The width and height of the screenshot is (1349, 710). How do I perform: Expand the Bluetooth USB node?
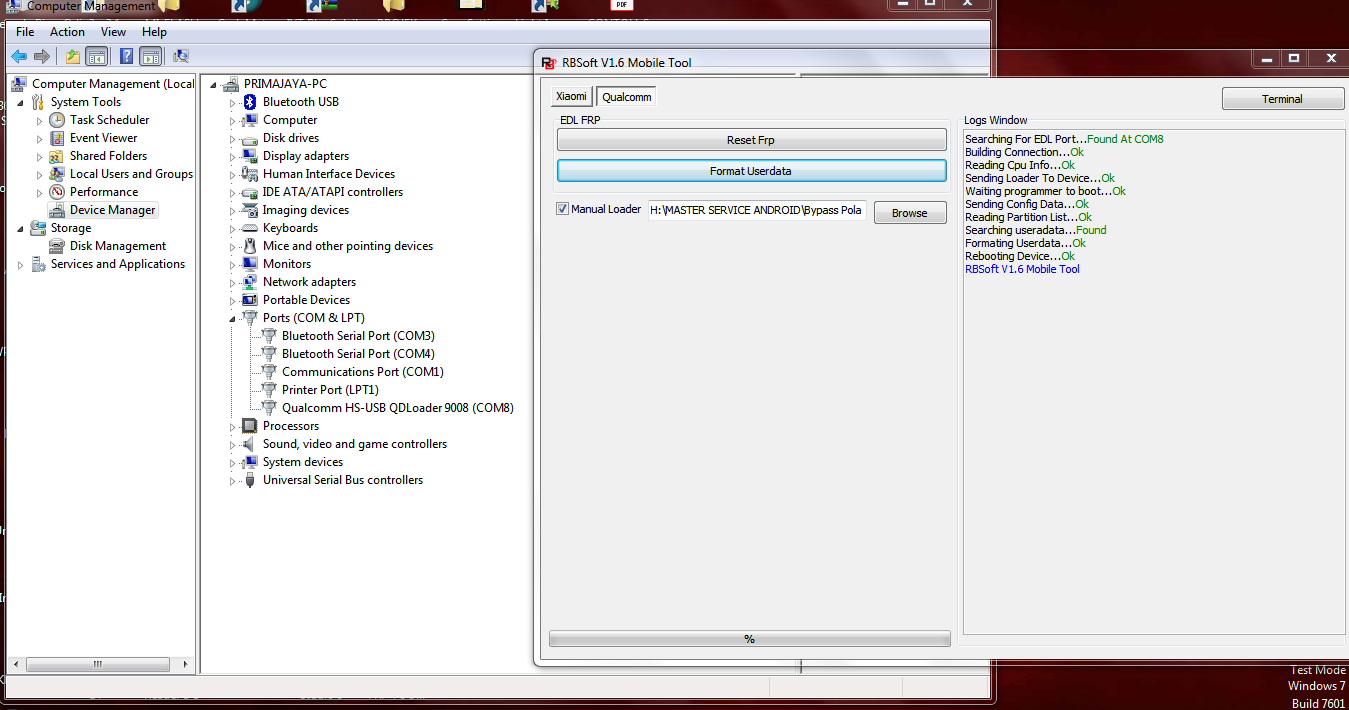pos(233,102)
